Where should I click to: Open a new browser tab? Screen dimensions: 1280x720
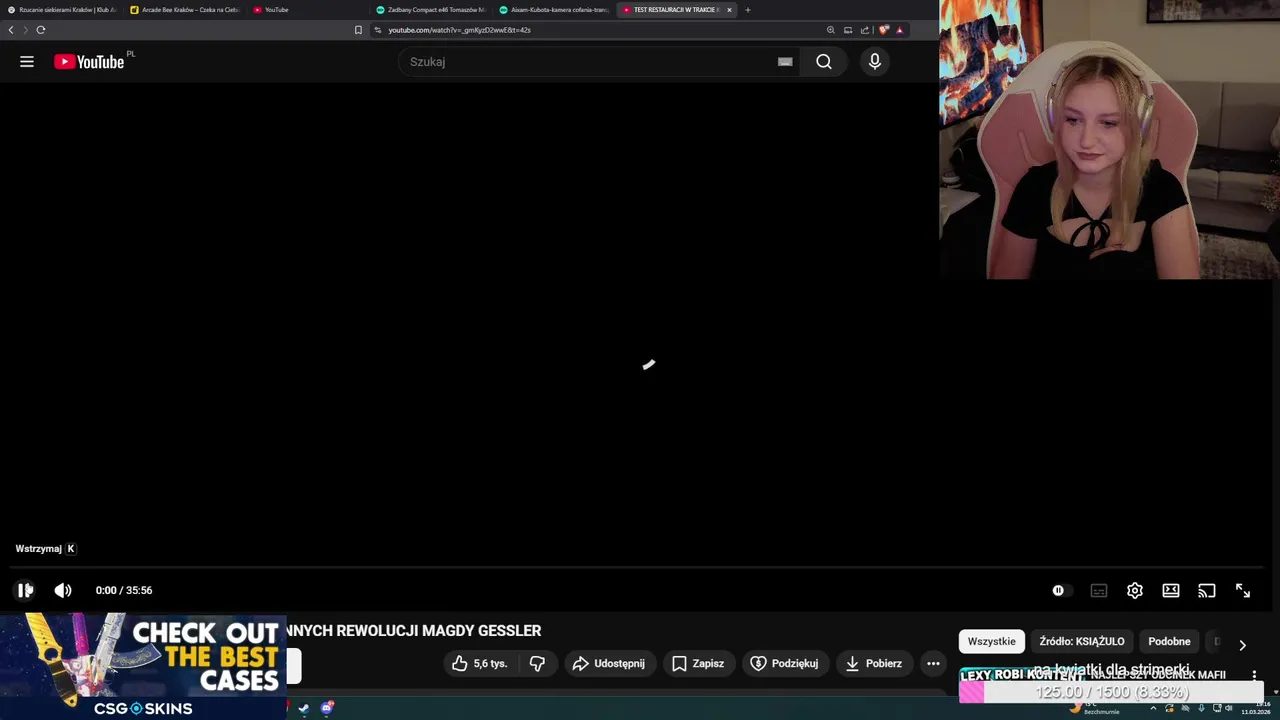coord(747,10)
